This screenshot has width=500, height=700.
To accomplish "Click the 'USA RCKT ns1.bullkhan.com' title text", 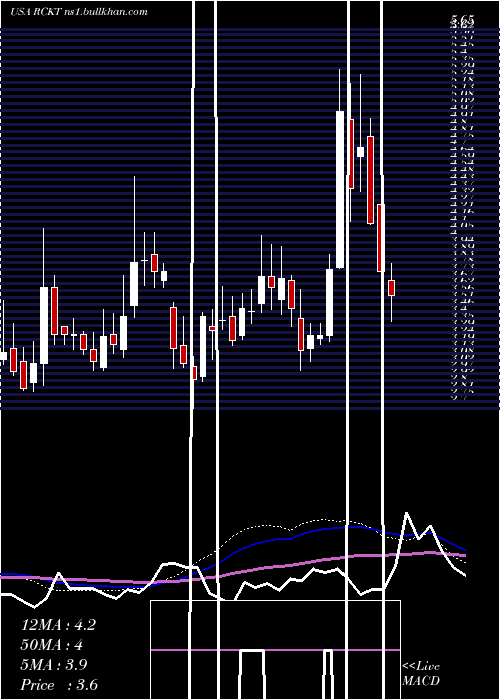I will point(79,12).
